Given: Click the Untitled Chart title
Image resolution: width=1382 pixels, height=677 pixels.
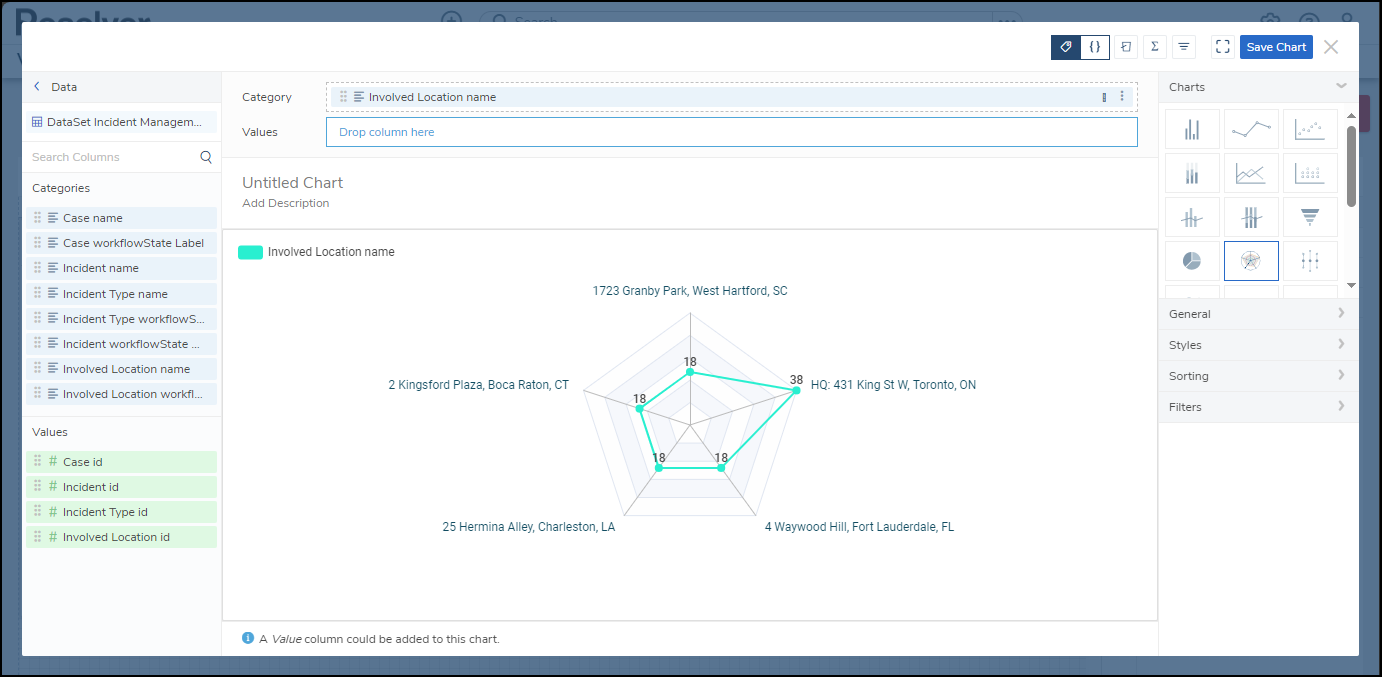Looking at the screenshot, I should [x=292, y=183].
